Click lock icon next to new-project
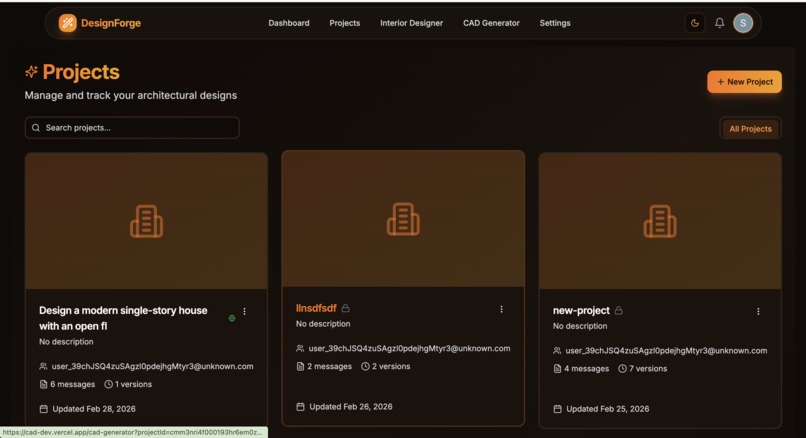The height and width of the screenshot is (438, 806). pos(618,310)
